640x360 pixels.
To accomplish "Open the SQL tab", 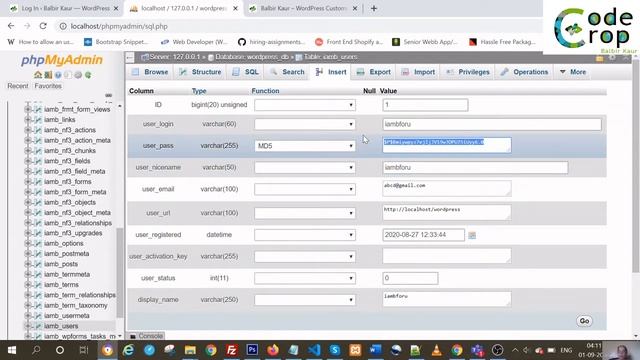I will [x=245, y=72].
